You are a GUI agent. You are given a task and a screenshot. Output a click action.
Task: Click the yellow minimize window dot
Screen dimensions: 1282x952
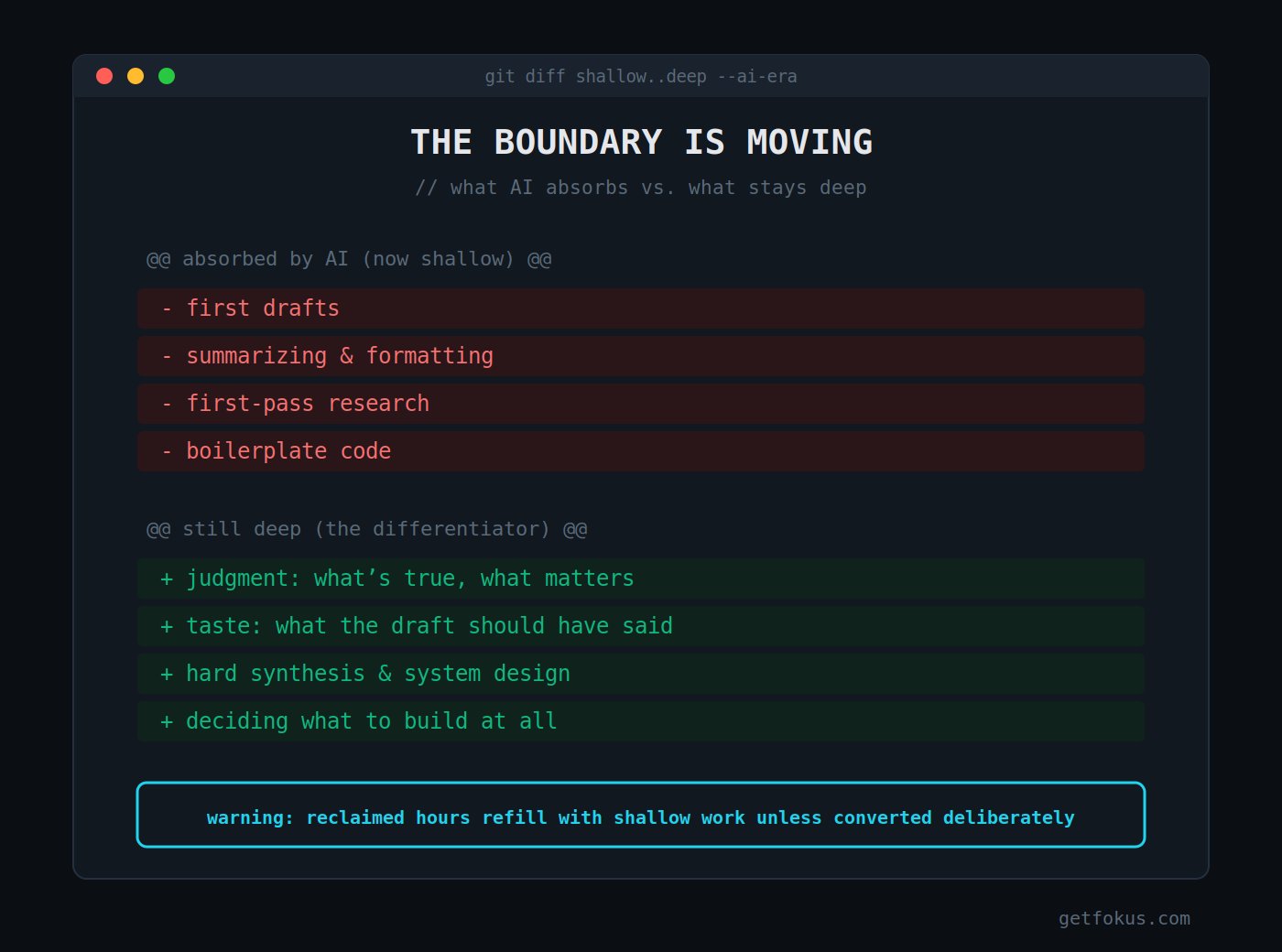pos(136,76)
